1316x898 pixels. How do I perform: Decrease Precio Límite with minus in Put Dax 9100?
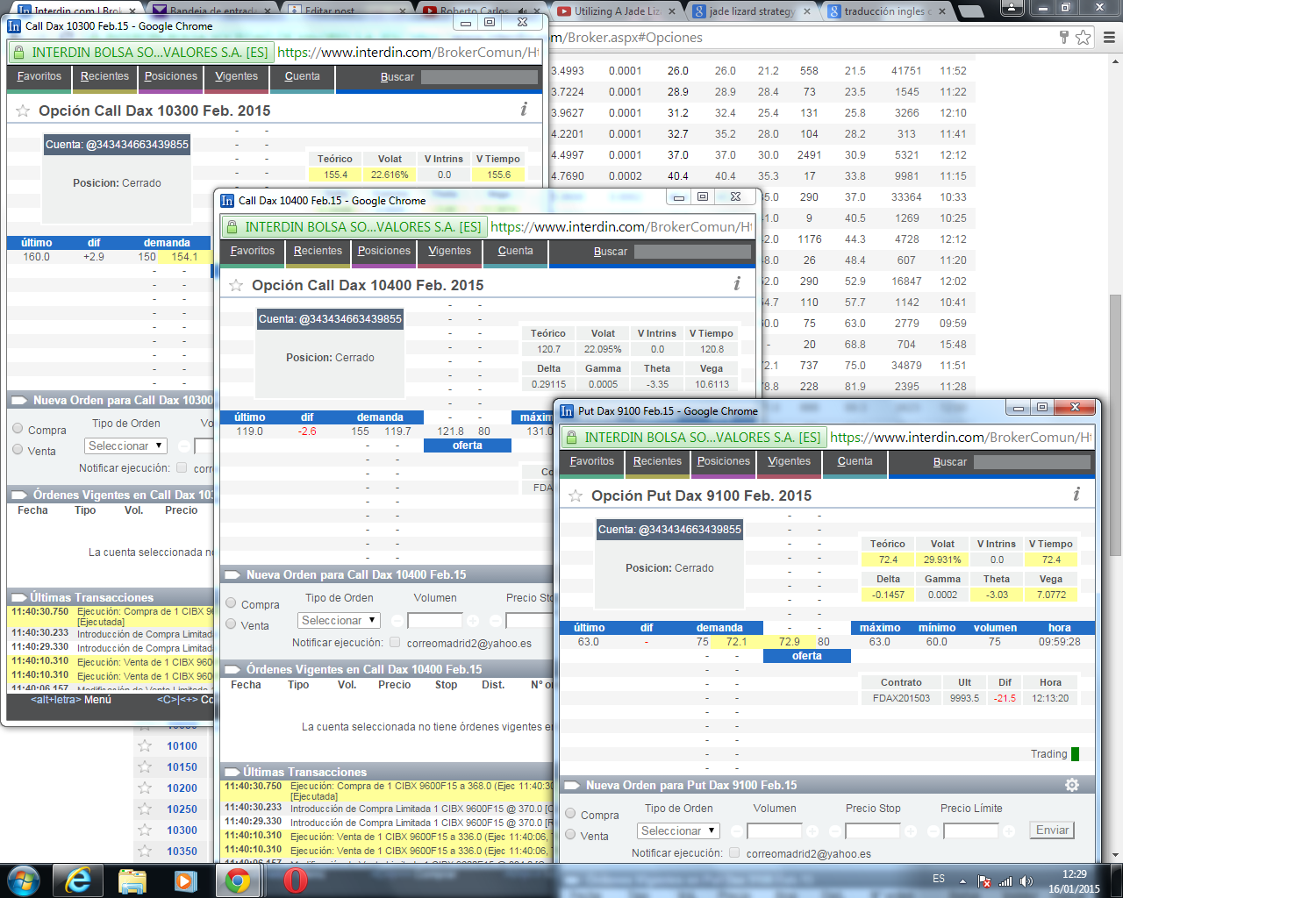point(933,830)
